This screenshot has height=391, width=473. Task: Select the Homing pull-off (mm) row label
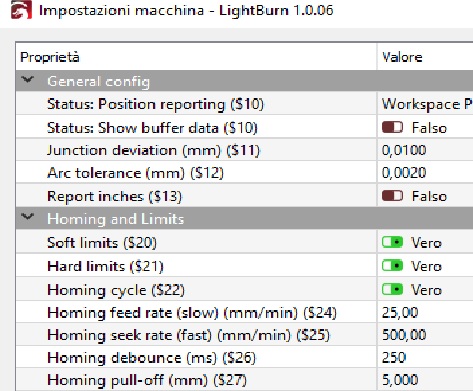147,380
